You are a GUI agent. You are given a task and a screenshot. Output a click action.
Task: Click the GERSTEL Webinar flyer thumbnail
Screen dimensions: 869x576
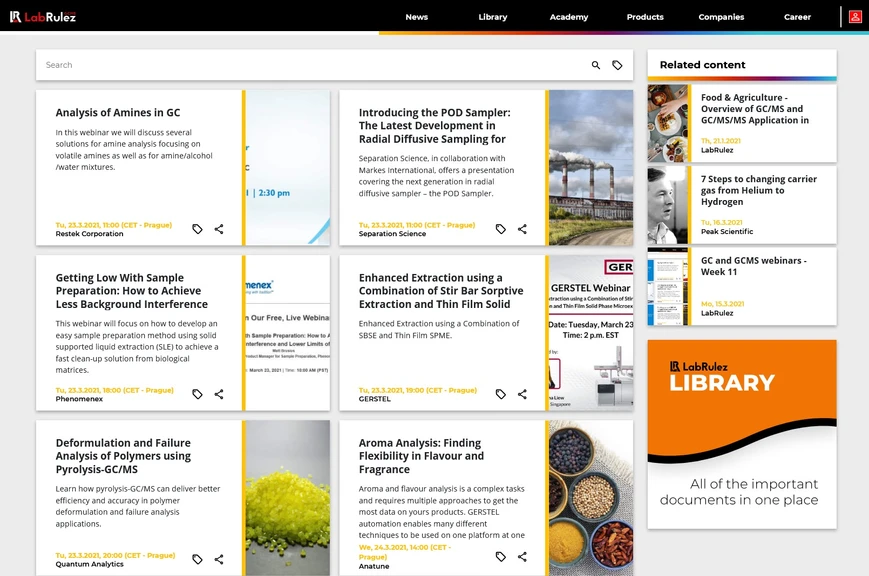591,333
